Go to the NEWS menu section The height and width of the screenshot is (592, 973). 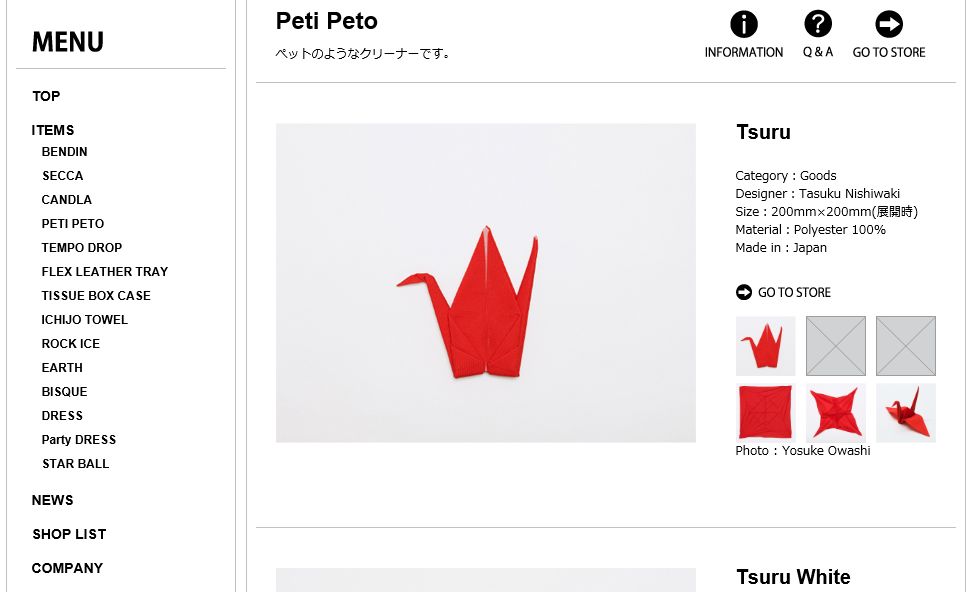[x=52, y=500]
